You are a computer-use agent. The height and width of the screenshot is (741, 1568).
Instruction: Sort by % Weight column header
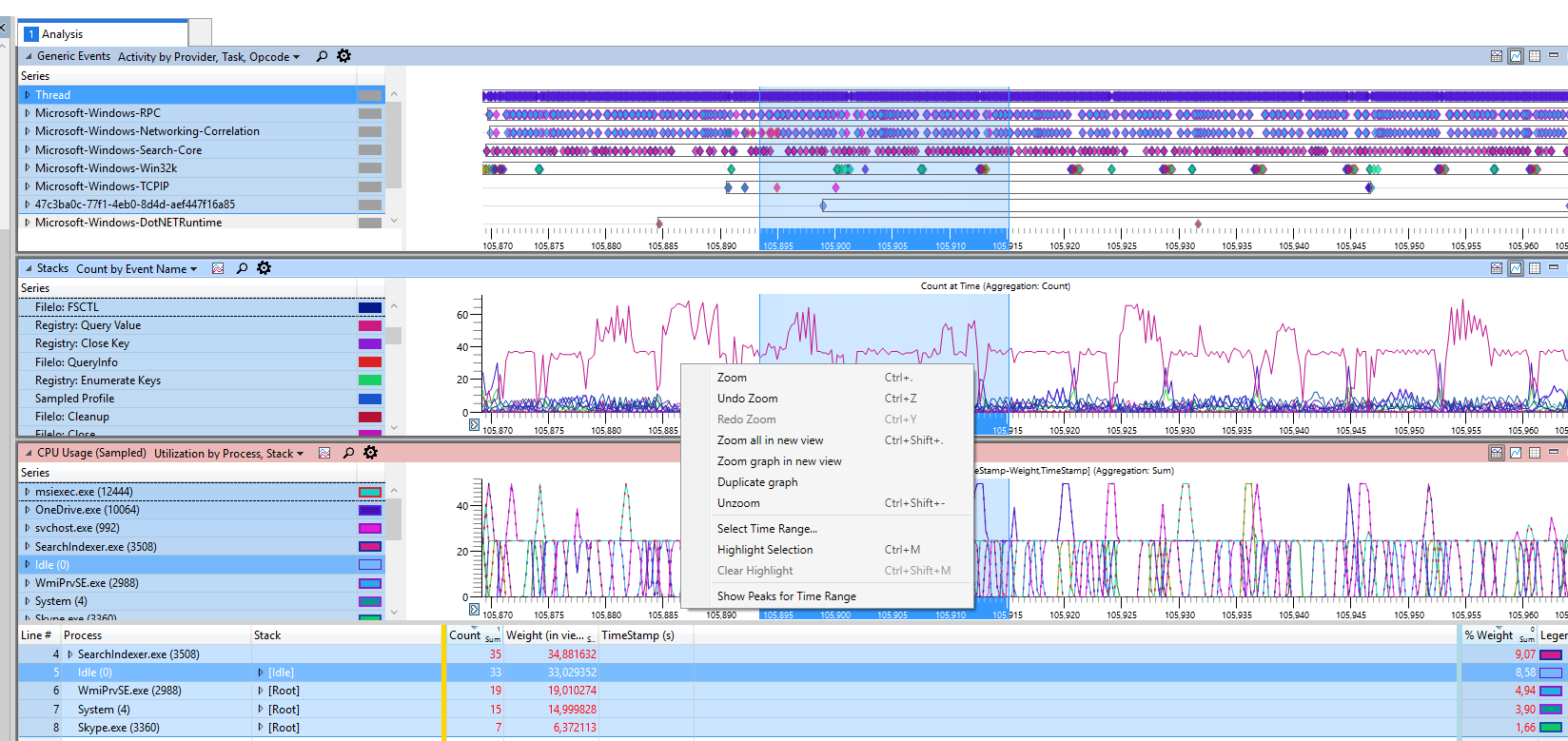point(1499,635)
